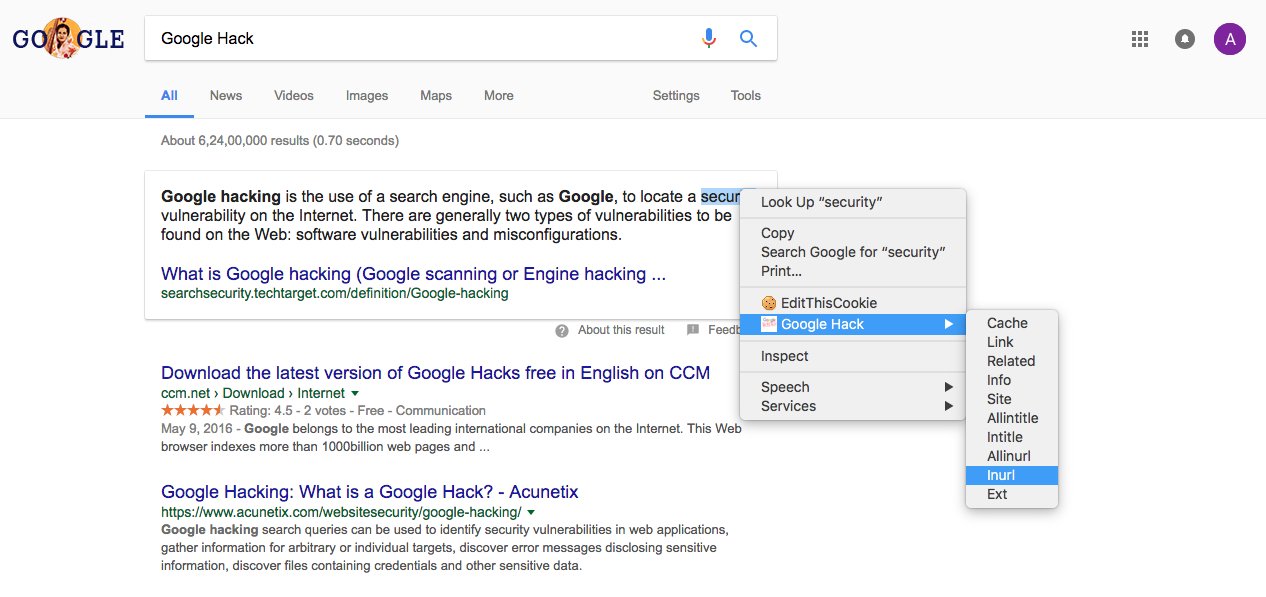Open search Settings
The image size is (1266, 597).
(676, 96)
